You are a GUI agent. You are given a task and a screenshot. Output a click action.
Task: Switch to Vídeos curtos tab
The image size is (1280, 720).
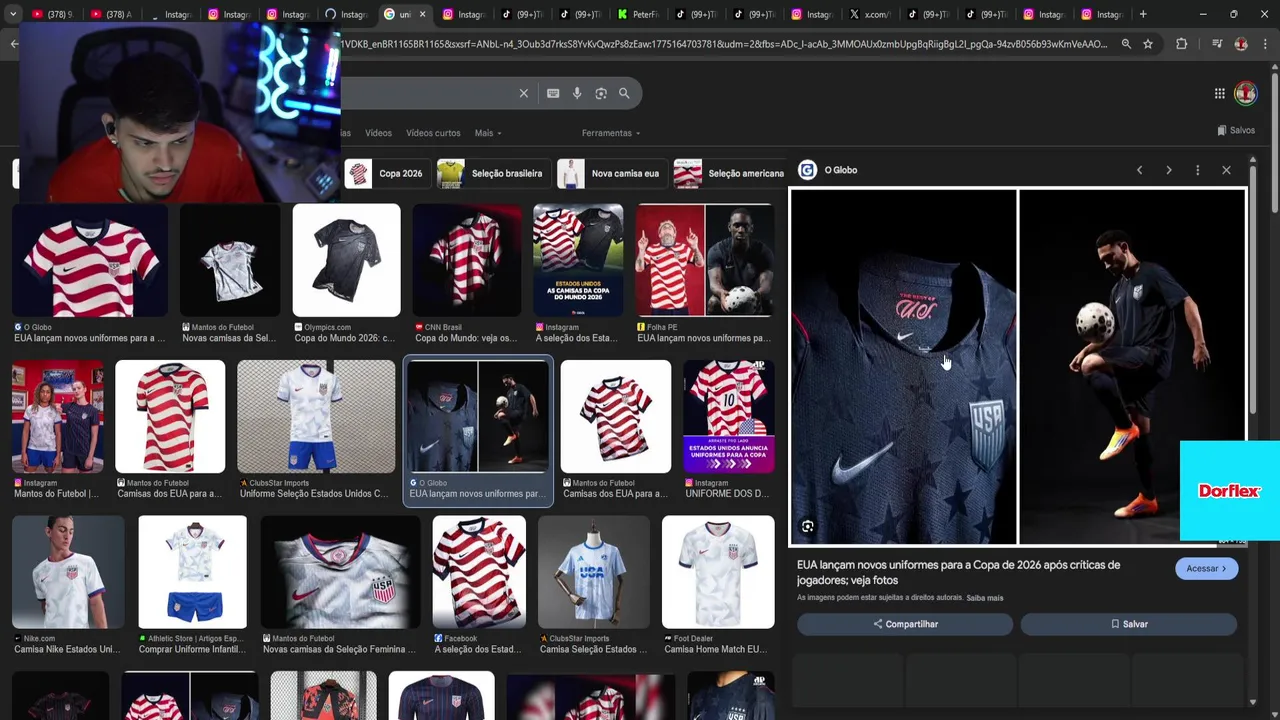pos(433,133)
